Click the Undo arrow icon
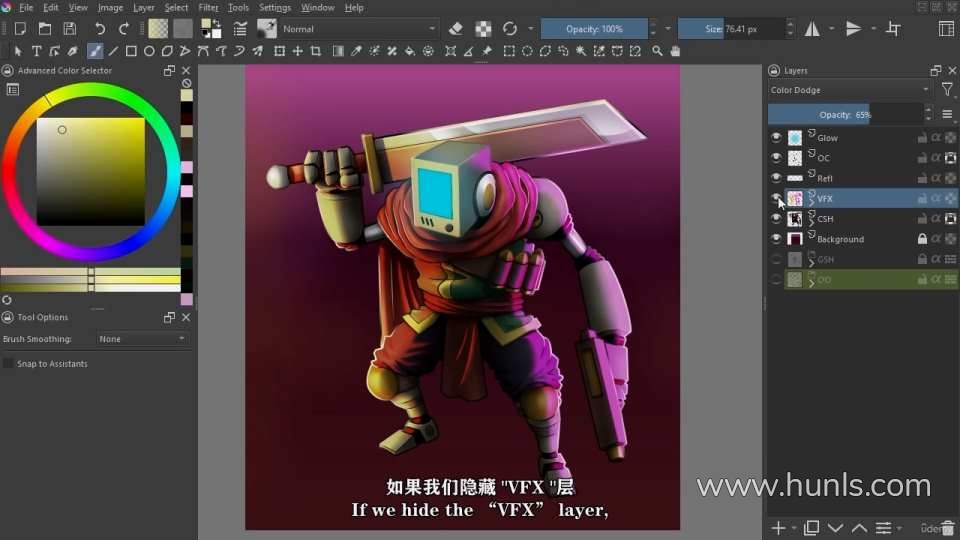 tap(100, 29)
